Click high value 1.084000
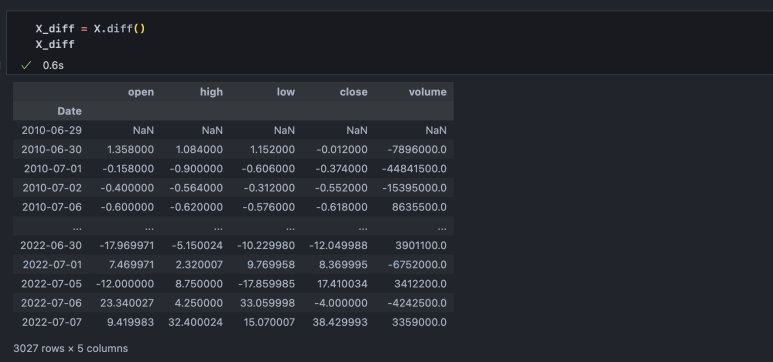Viewport: 773px width, 362px height. pos(199,149)
